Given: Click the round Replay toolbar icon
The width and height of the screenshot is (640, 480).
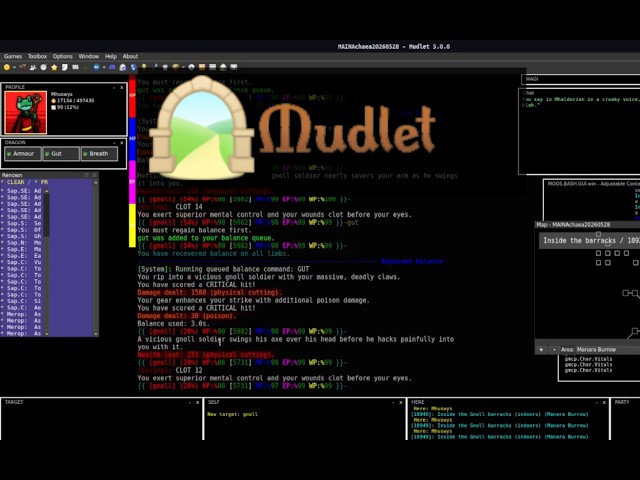Looking at the screenshot, I should (x=191, y=67).
